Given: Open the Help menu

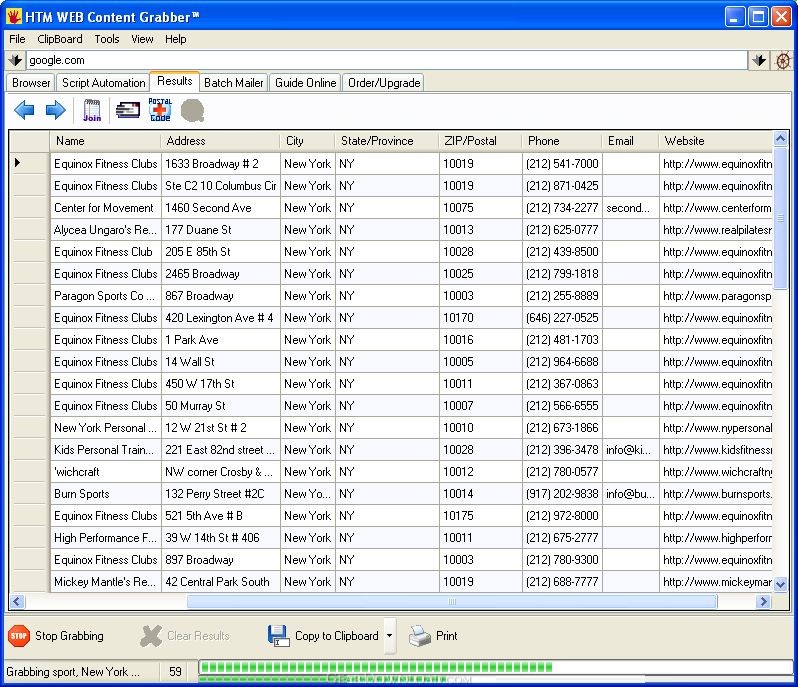Looking at the screenshot, I should (x=176, y=39).
